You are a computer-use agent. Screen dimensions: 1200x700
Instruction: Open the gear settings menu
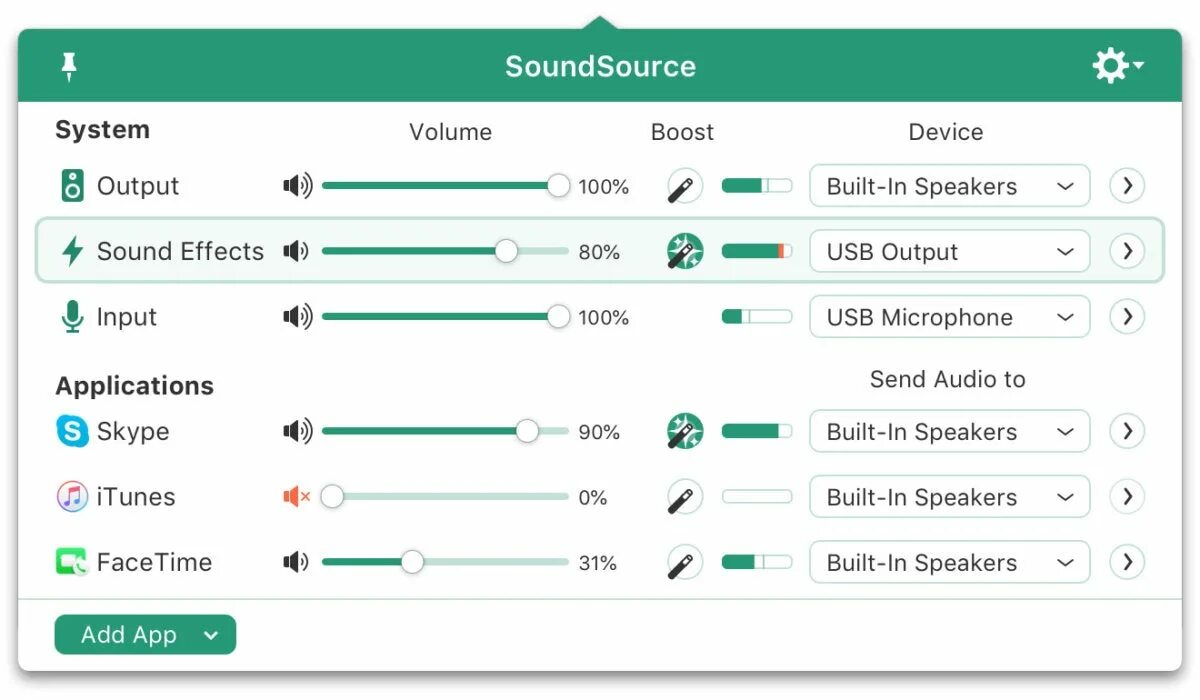(1118, 67)
